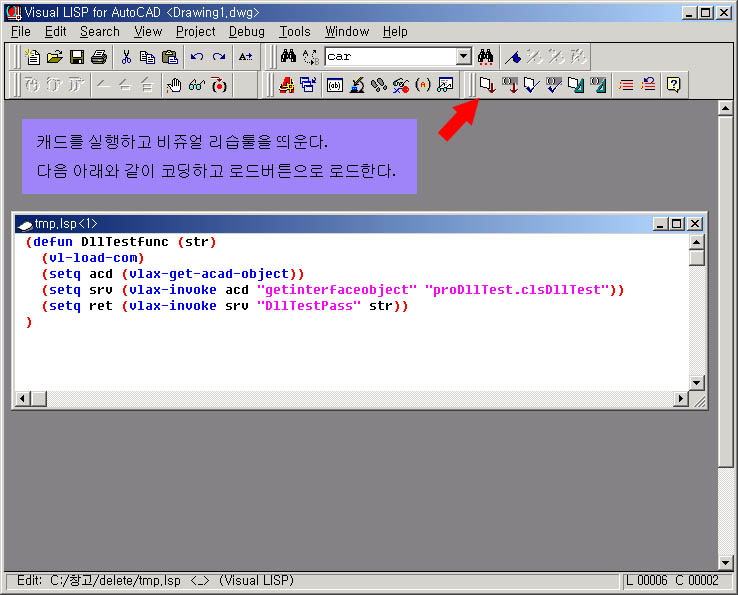Activate AutoCAD with the red A icon
Viewport: 738px width, 595px height.
[286, 85]
